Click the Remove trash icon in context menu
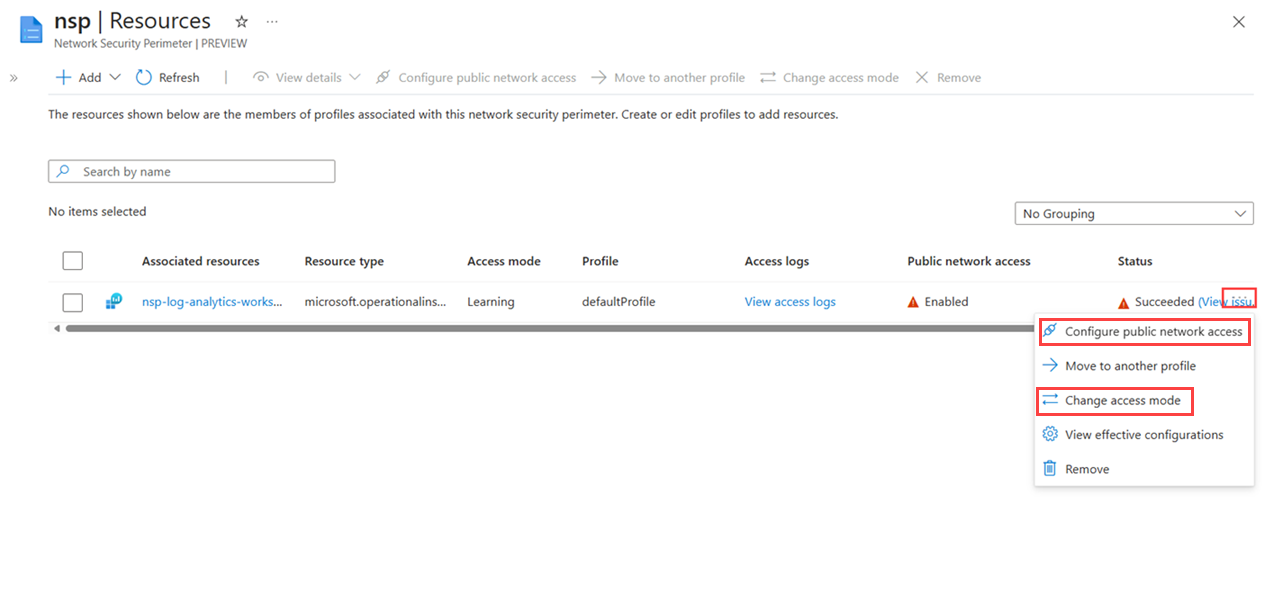1273x611 pixels. click(1050, 468)
